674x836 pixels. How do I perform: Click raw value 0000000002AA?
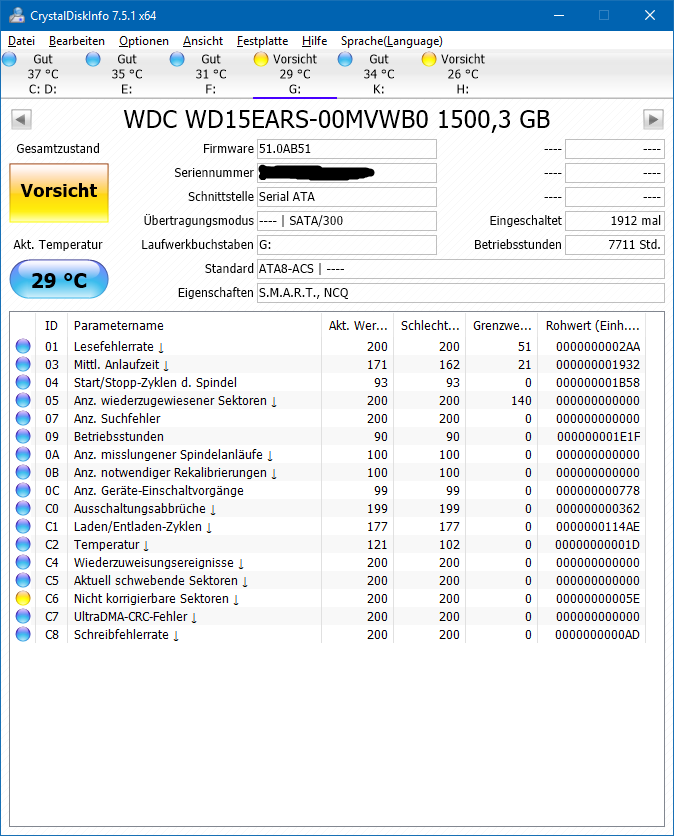coord(598,347)
